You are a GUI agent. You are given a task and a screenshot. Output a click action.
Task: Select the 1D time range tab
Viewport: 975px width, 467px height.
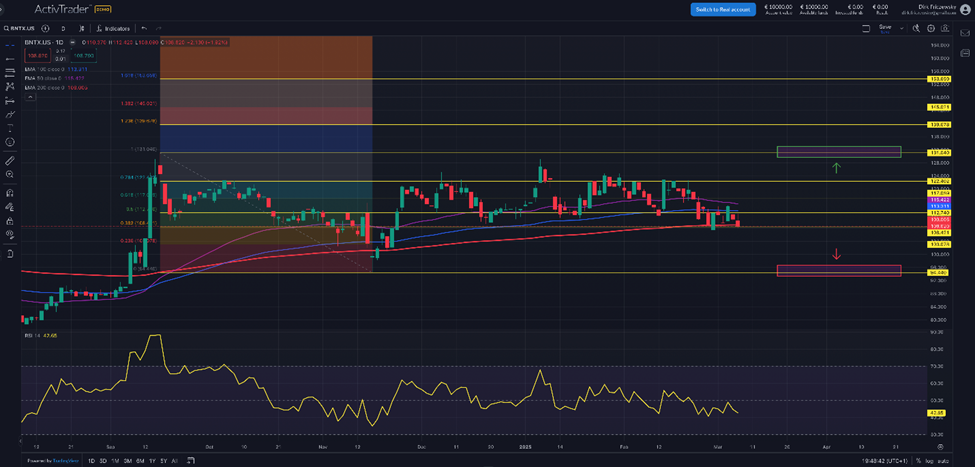point(92,460)
